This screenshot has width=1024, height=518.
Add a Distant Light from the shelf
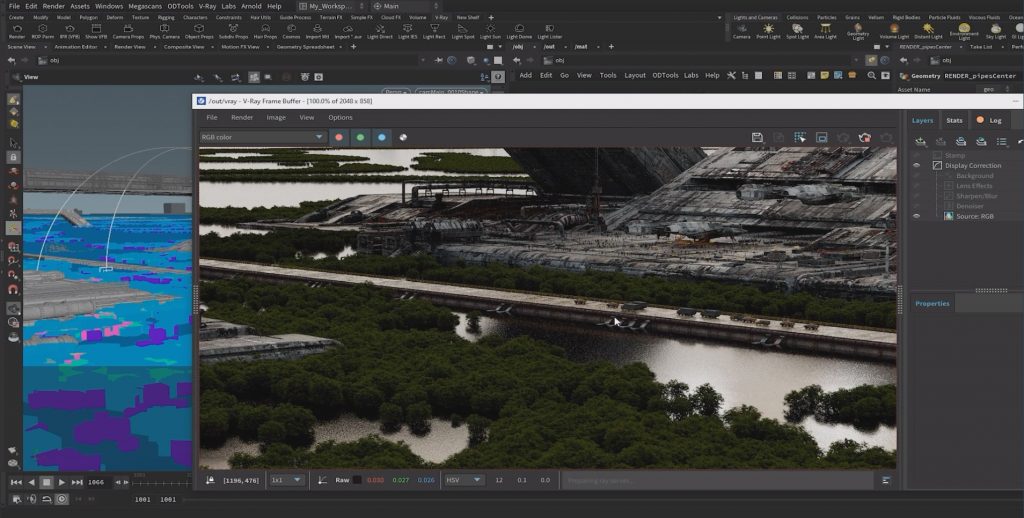point(928,30)
